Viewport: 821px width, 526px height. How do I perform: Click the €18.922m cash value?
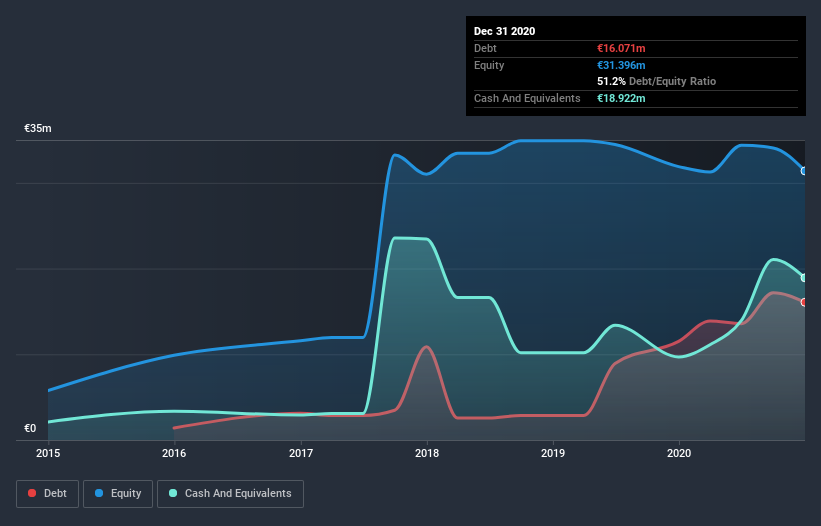tap(621, 98)
